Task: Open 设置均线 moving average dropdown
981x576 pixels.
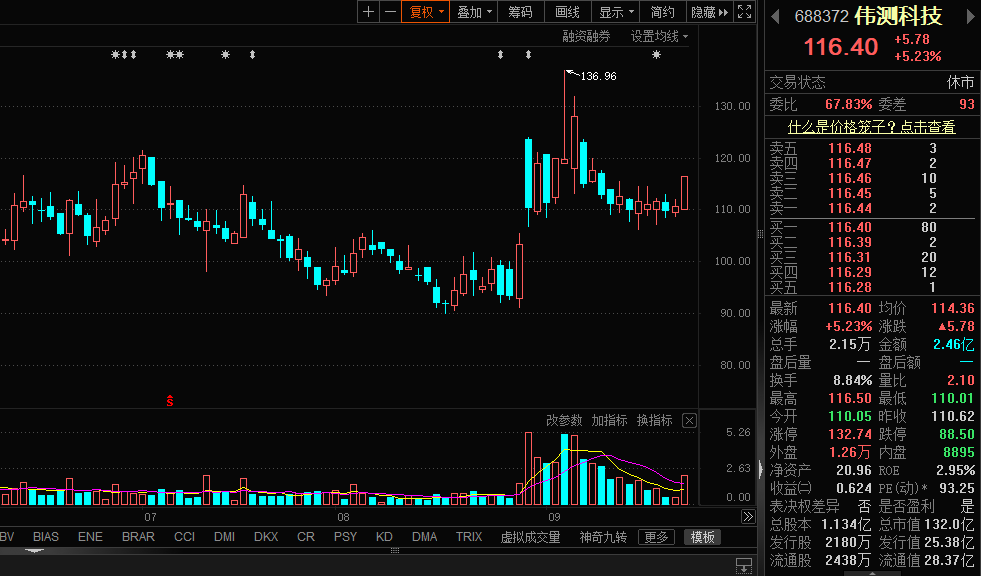Action: pos(659,36)
